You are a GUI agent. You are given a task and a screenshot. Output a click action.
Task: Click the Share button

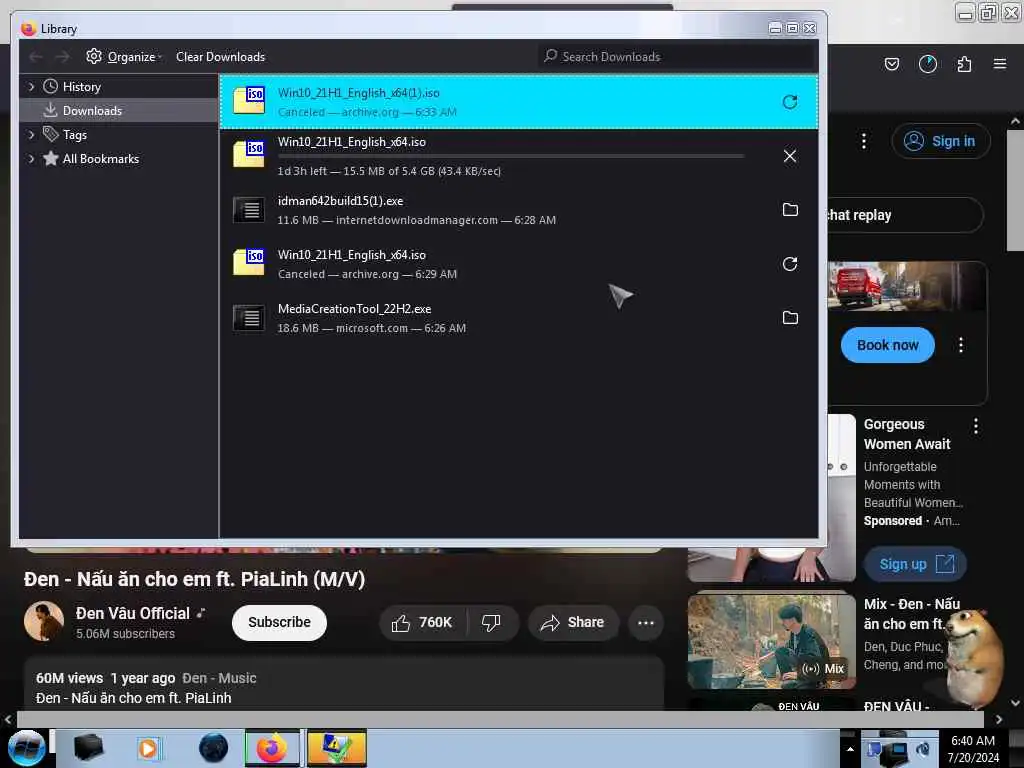coord(573,623)
